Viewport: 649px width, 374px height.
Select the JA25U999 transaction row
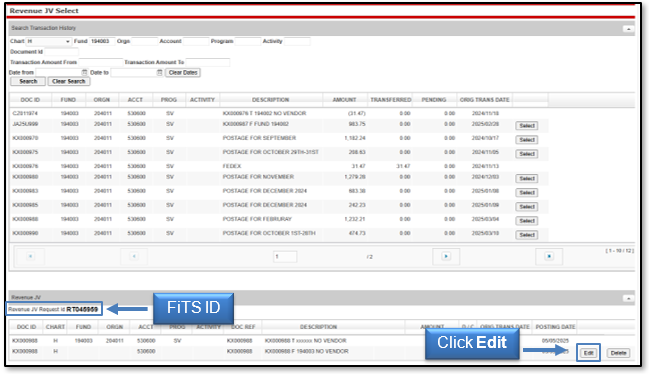tap(527, 126)
